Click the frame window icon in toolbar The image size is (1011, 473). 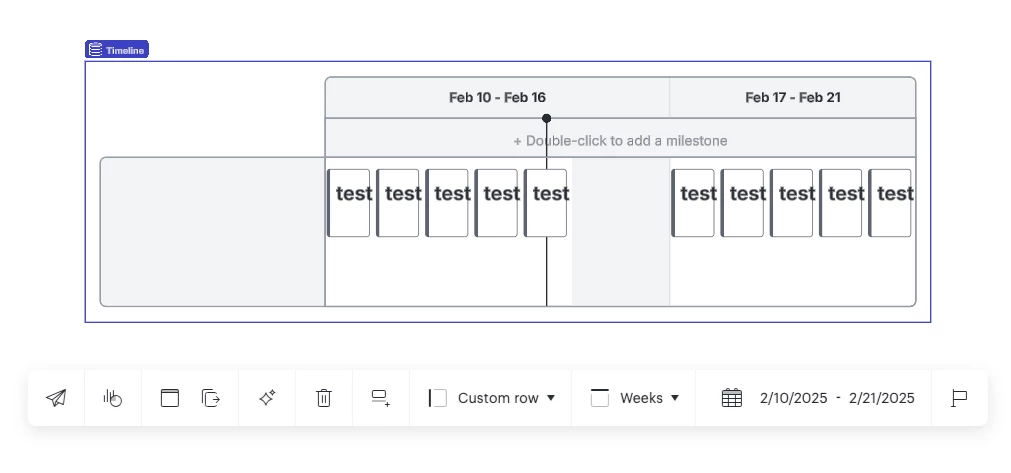(x=170, y=398)
